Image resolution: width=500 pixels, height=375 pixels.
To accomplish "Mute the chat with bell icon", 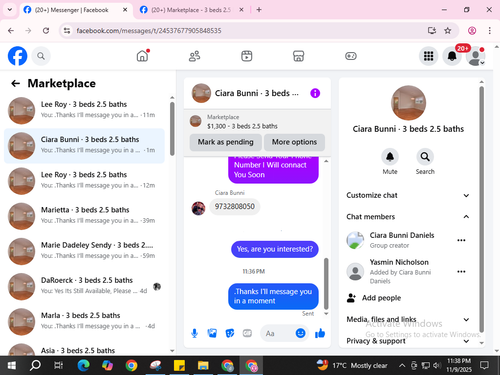I will [x=390, y=157].
